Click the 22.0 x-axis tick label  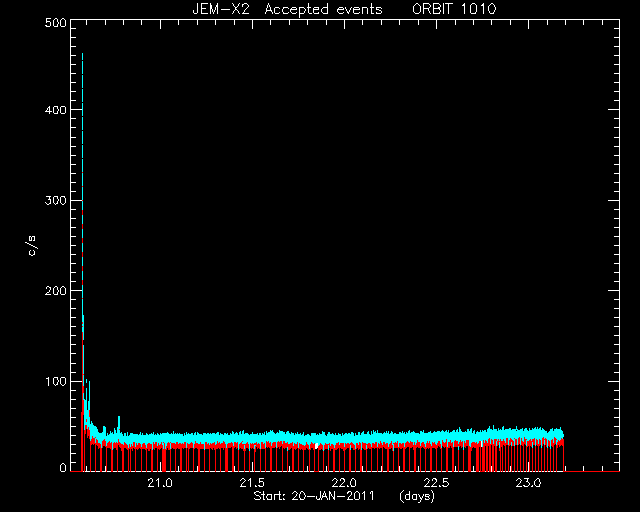[344, 483]
